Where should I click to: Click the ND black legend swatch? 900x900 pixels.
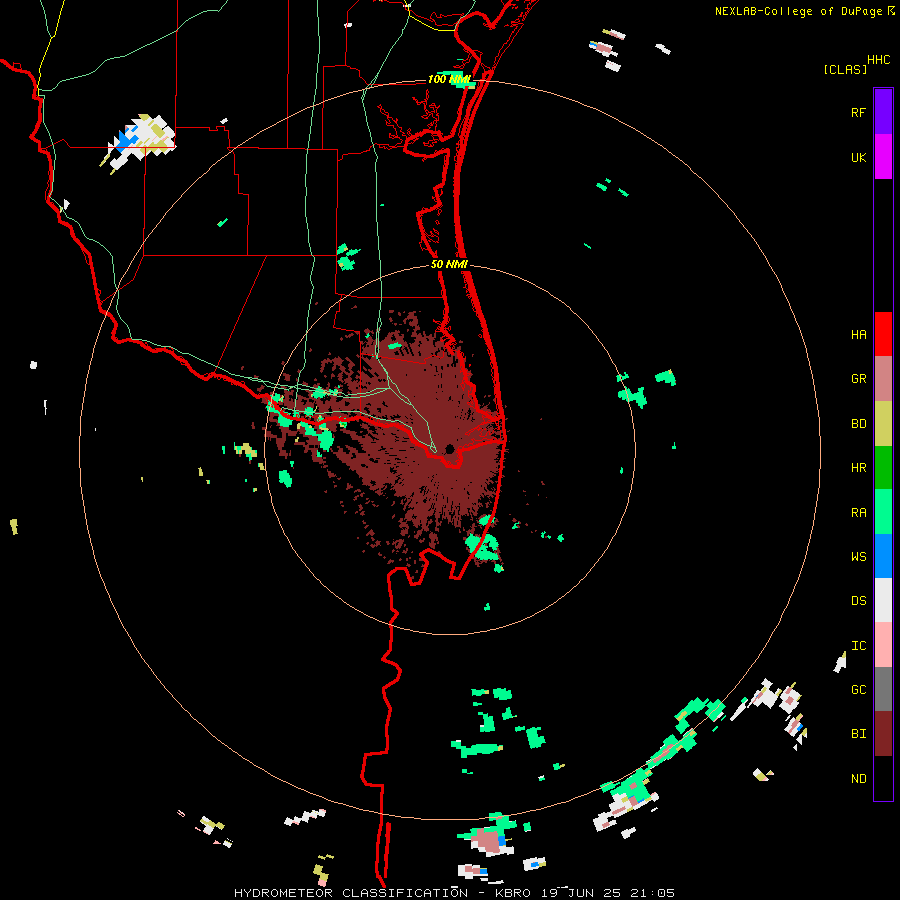click(x=883, y=778)
